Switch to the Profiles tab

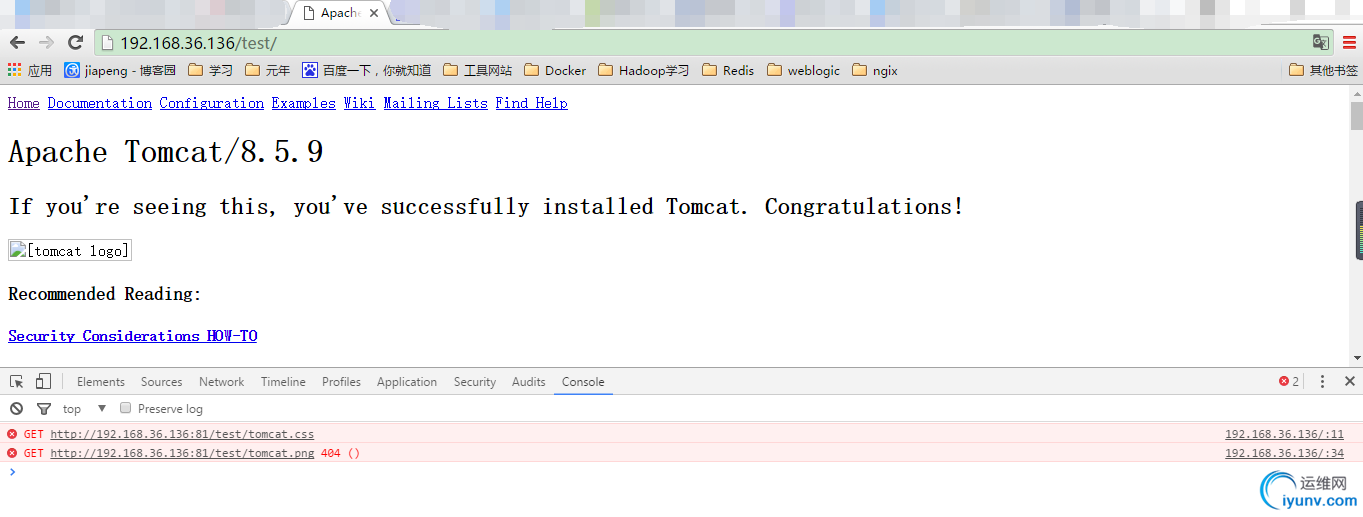[x=342, y=382]
